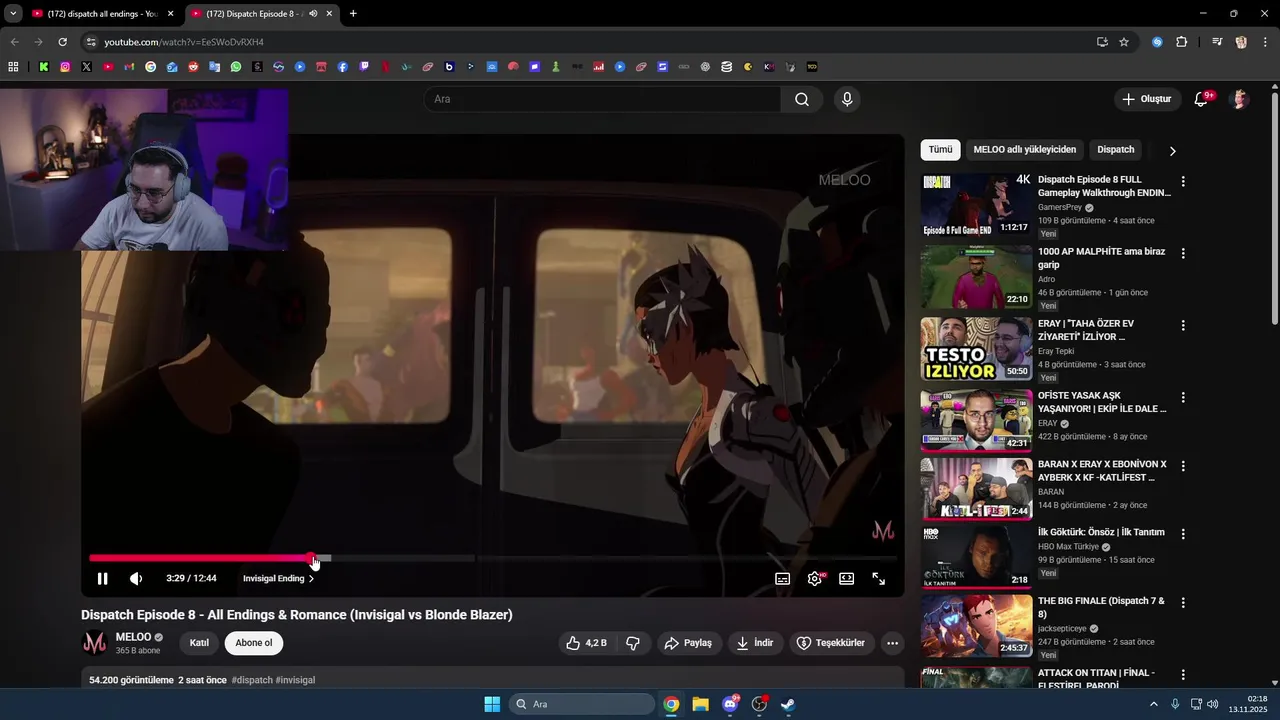Open the Oluştur create menu
The width and height of the screenshot is (1280, 720).
click(x=1146, y=99)
